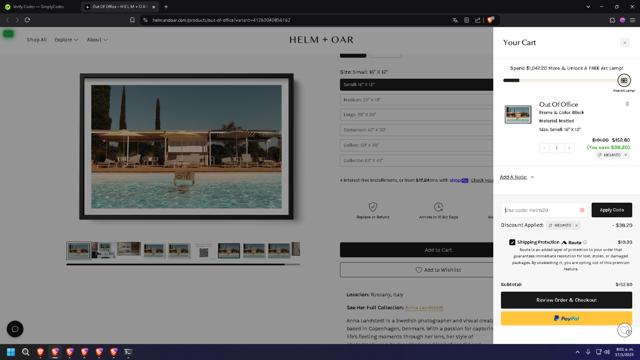
Task: Open the tab search dropdown arrow
Action: point(588,7)
